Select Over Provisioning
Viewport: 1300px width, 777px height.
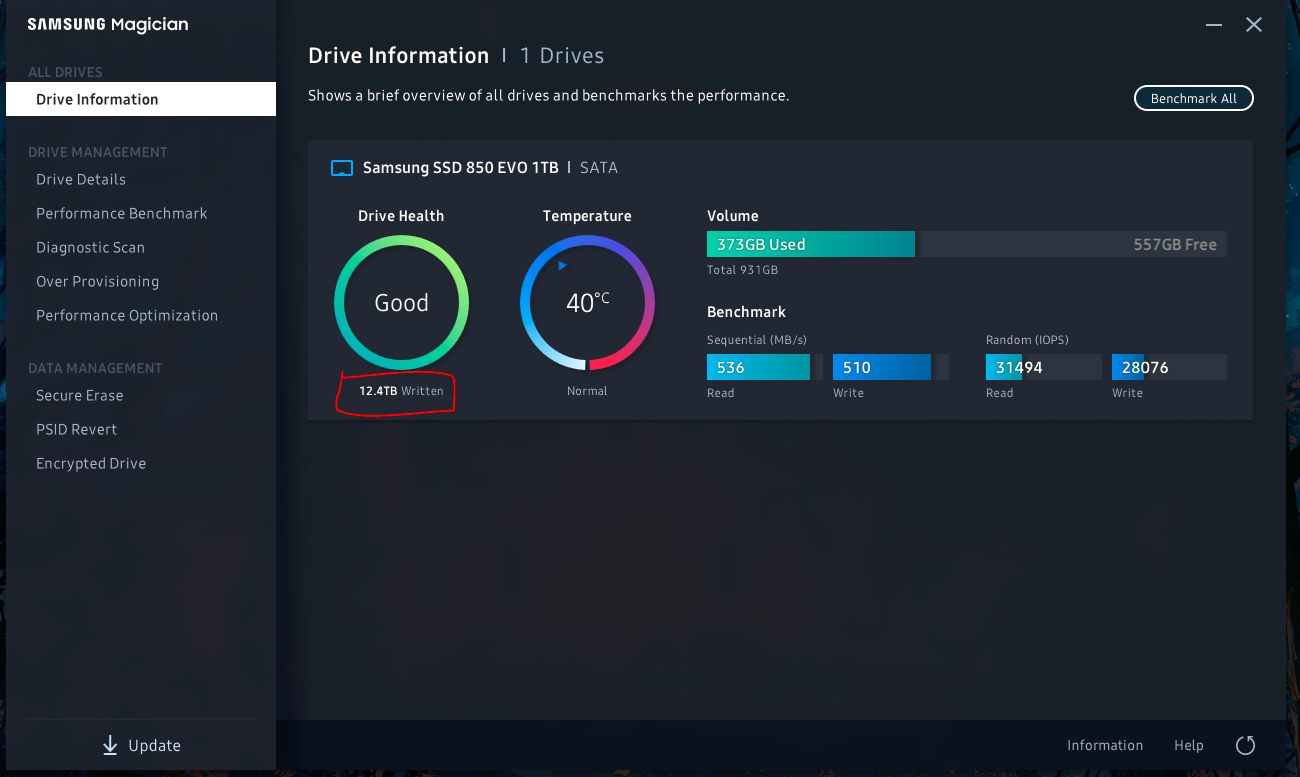98,282
